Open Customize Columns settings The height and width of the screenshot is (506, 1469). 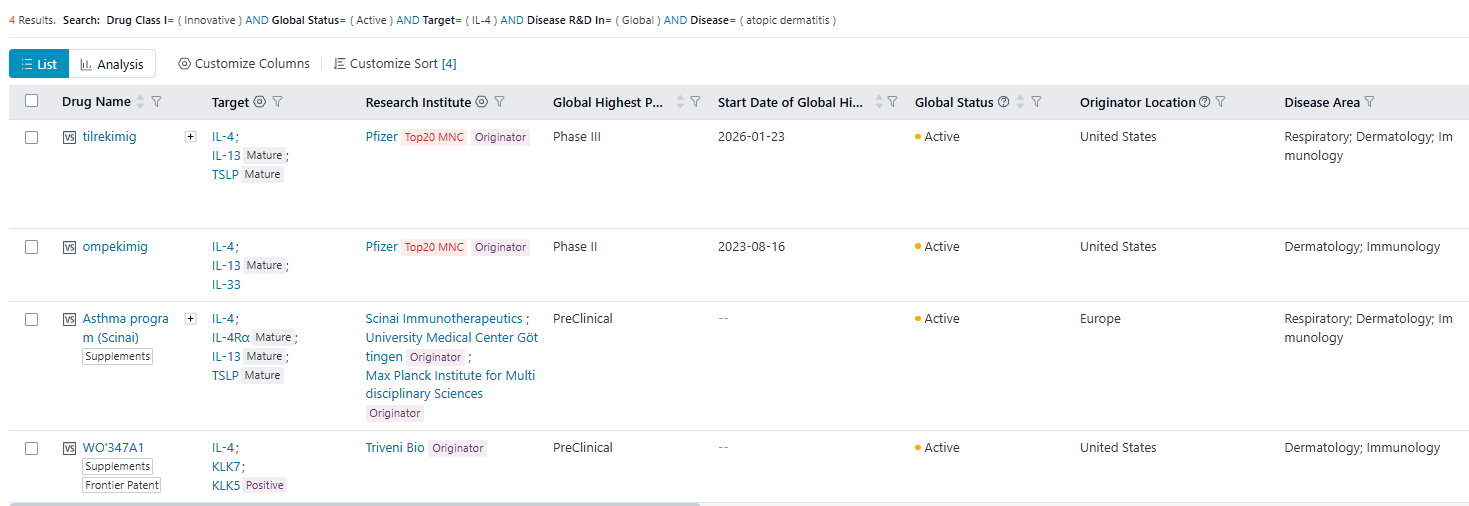tap(244, 64)
